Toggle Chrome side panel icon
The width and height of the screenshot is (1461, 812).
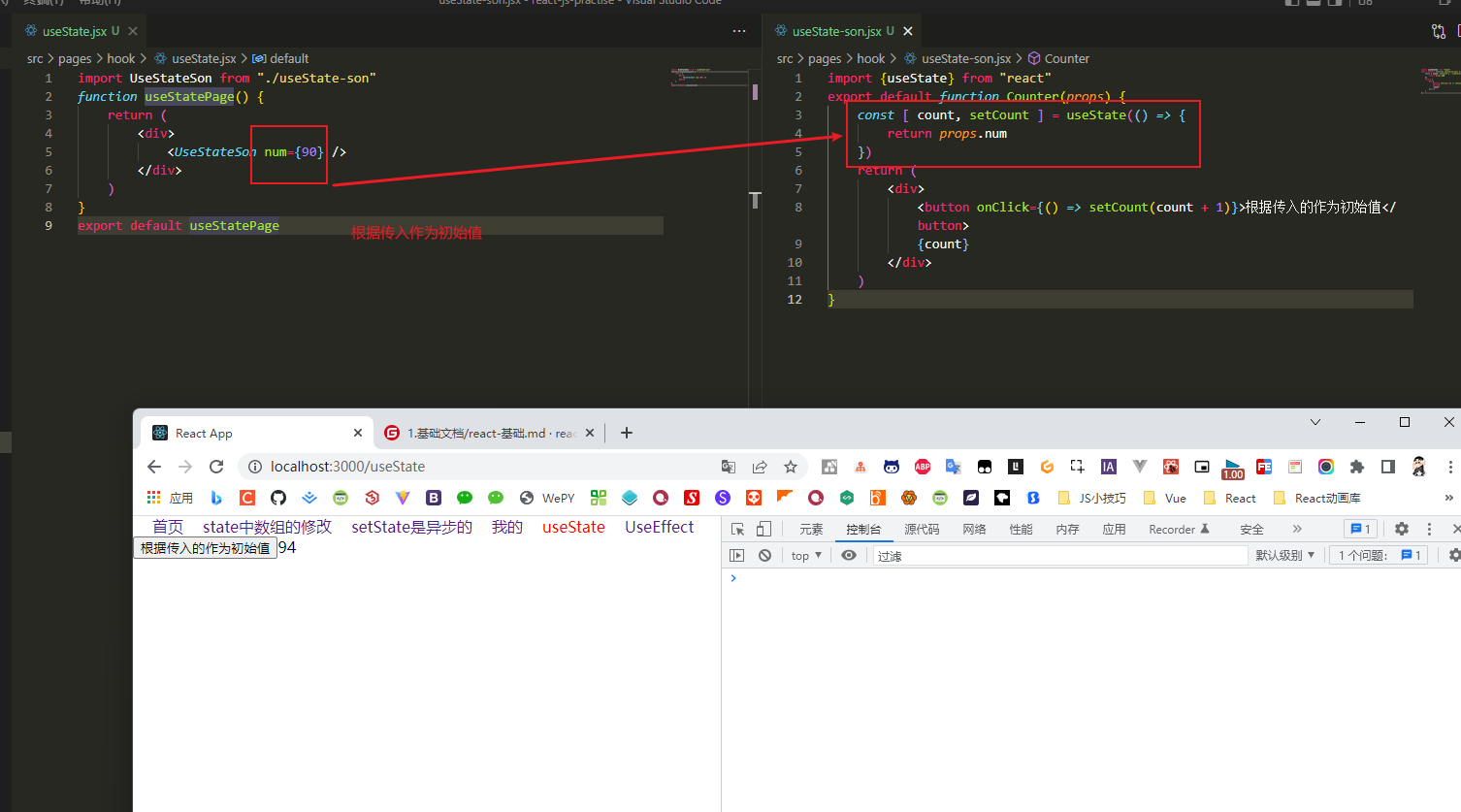(1388, 467)
